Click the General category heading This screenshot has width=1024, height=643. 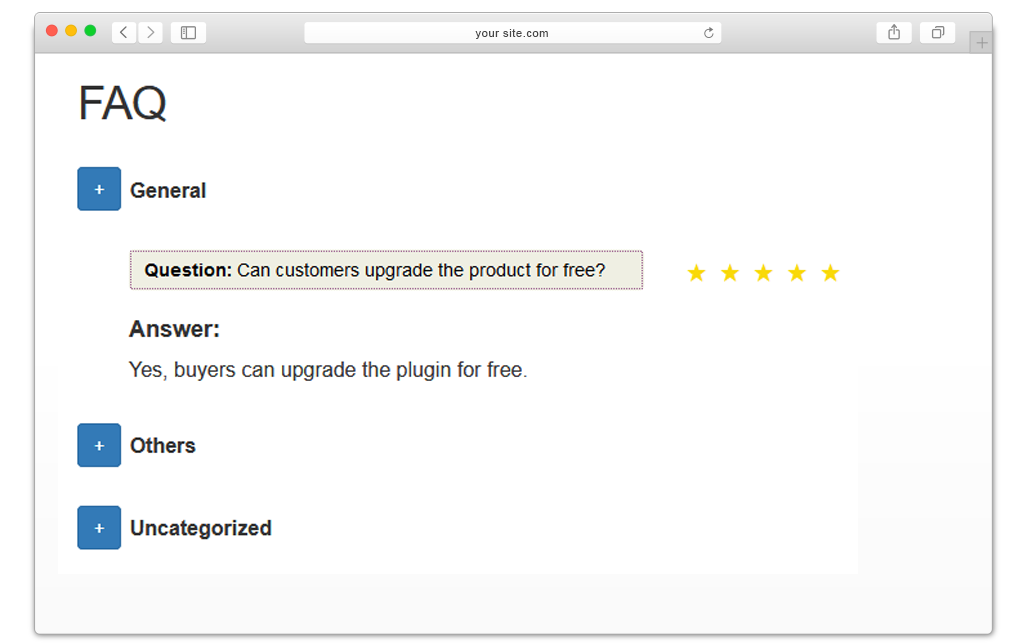168,190
